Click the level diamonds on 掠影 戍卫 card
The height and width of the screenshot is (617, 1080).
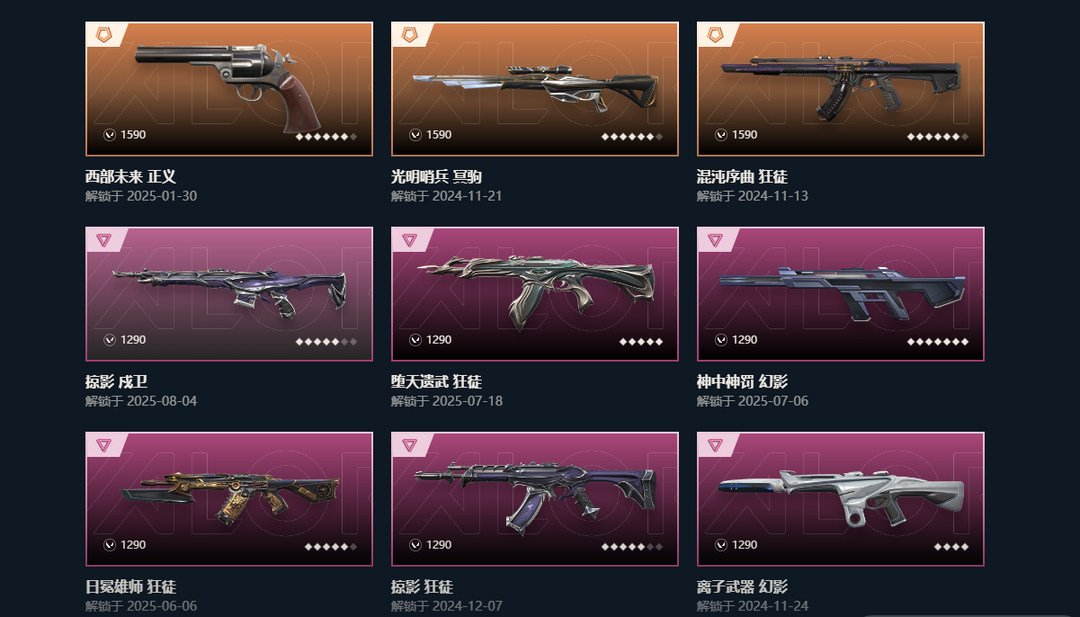click(326, 342)
